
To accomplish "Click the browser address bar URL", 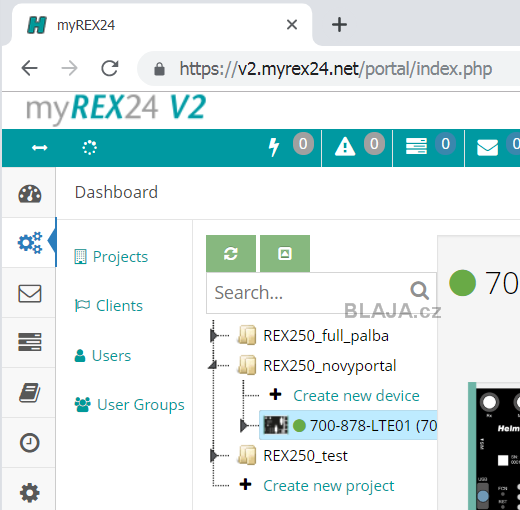I will click(336, 69).
